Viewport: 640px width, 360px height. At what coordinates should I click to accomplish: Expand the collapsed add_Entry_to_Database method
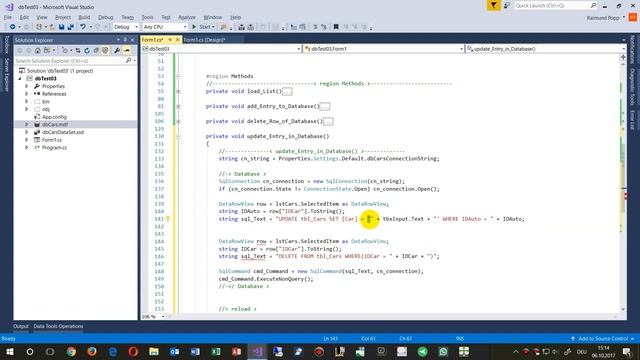pos(178,106)
